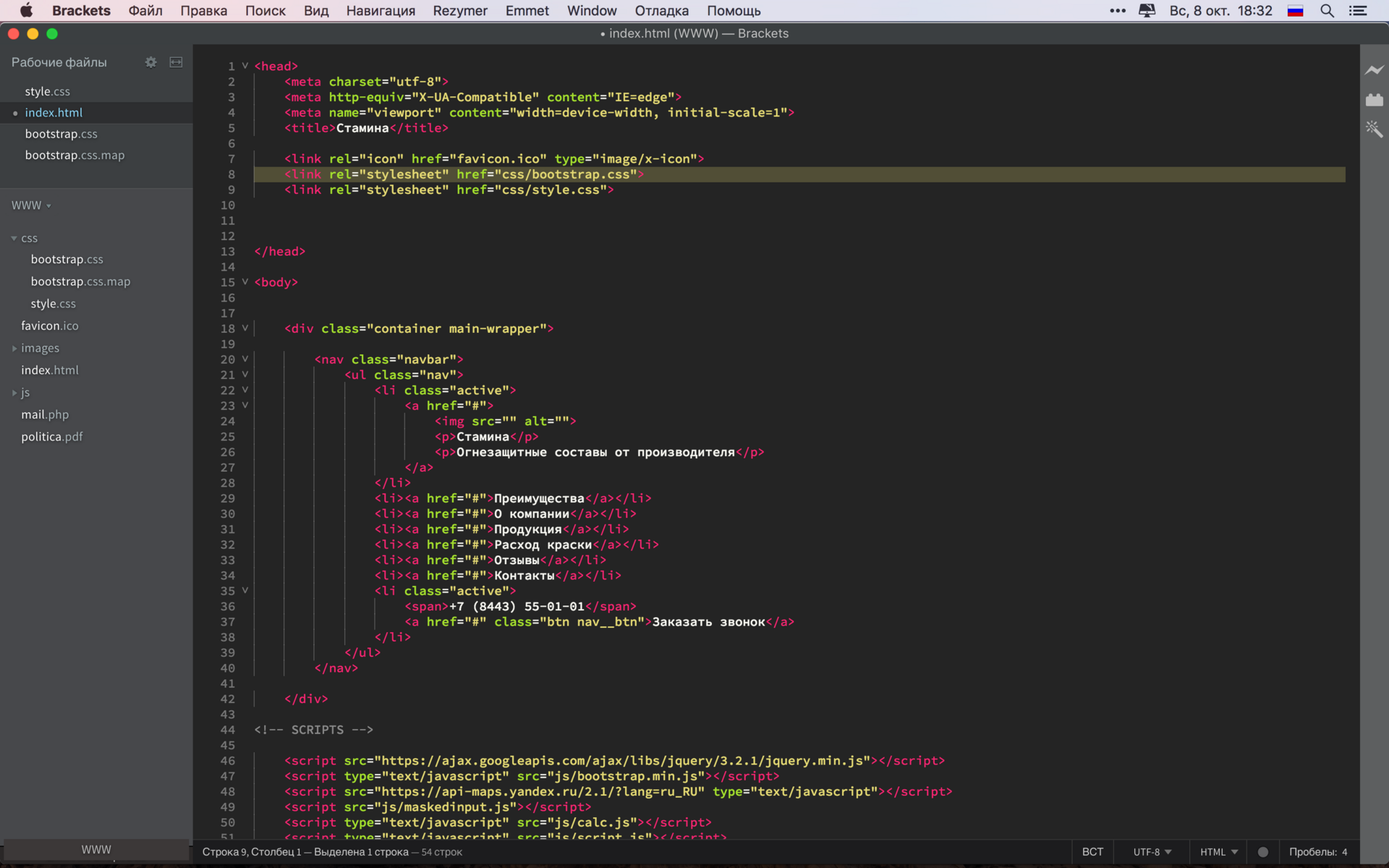The width and height of the screenshot is (1389, 868).
Task: Fold the container div on line 18
Action: (x=245, y=328)
